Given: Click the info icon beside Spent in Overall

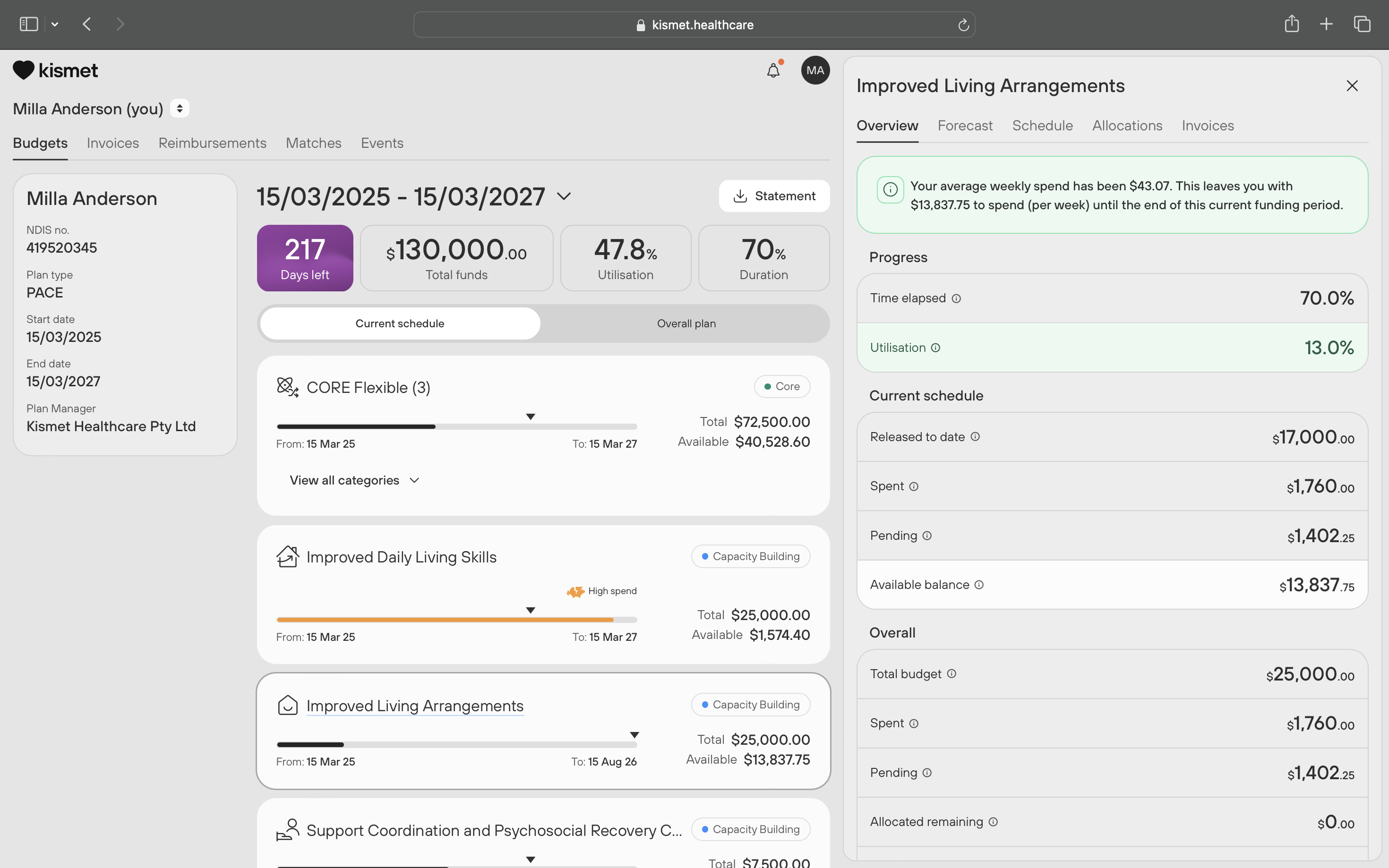Looking at the screenshot, I should tap(914, 723).
